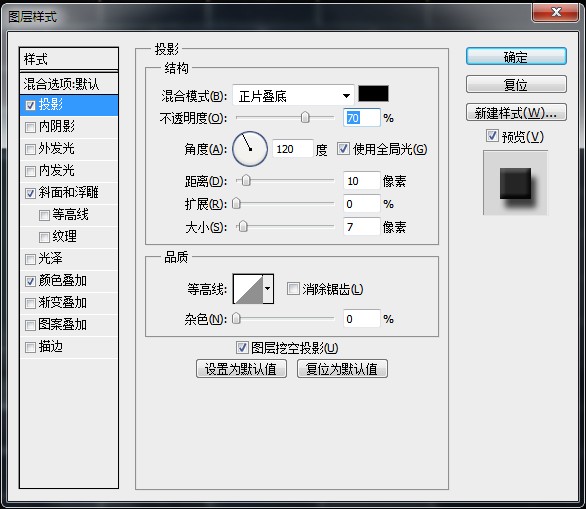Click the 扩展 value field
Screen dimensions: 586x509
[362, 204]
